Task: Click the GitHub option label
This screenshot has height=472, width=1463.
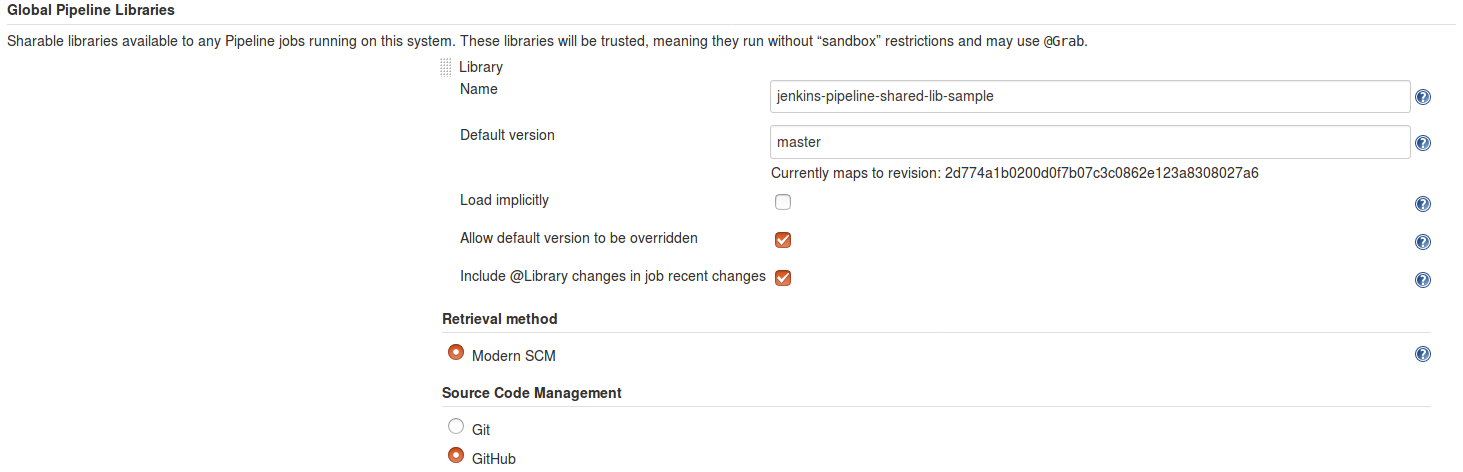Action: click(x=494, y=459)
